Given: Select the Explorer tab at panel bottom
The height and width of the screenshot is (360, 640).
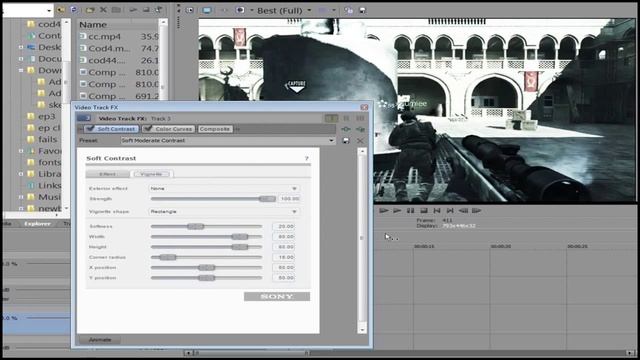Looking at the screenshot, I should point(37,224).
